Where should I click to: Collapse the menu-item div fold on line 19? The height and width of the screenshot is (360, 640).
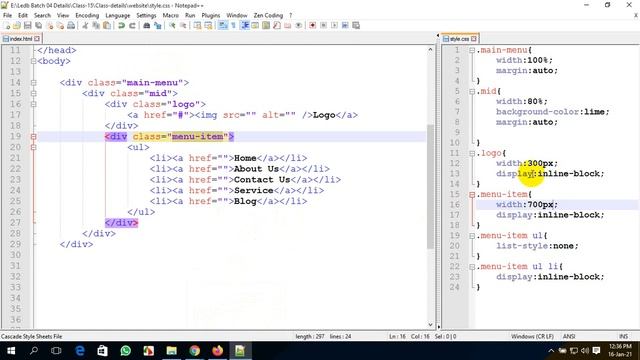tap(33, 137)
